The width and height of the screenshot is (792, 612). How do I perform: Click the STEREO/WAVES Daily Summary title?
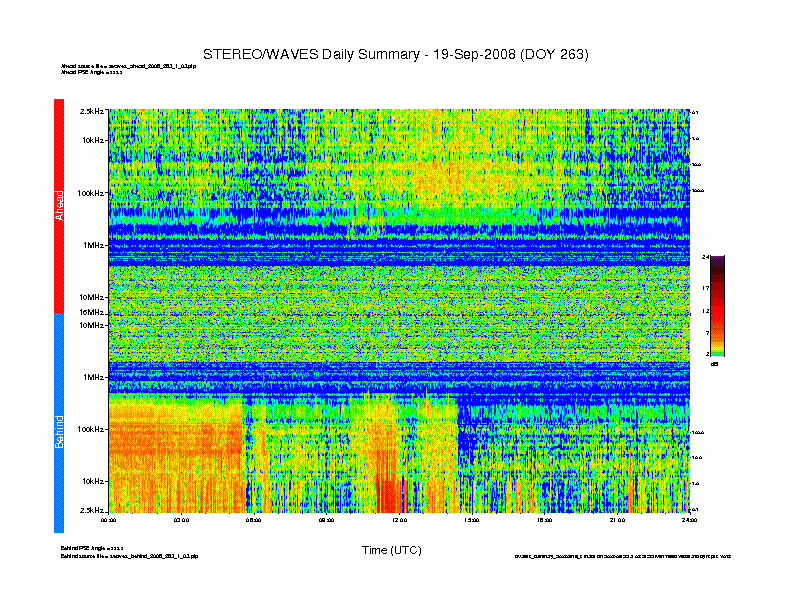point(395,55)
